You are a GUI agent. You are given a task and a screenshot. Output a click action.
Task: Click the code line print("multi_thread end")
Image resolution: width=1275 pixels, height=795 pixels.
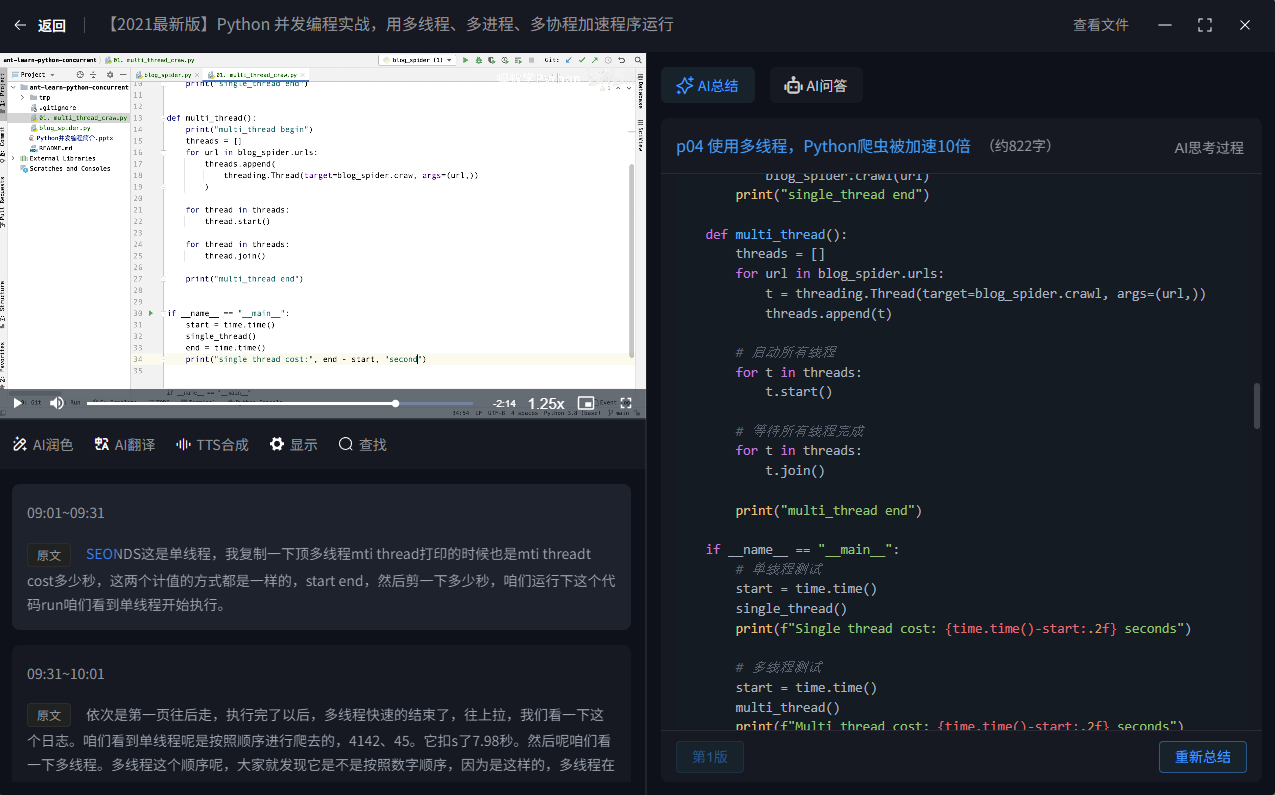828,511
